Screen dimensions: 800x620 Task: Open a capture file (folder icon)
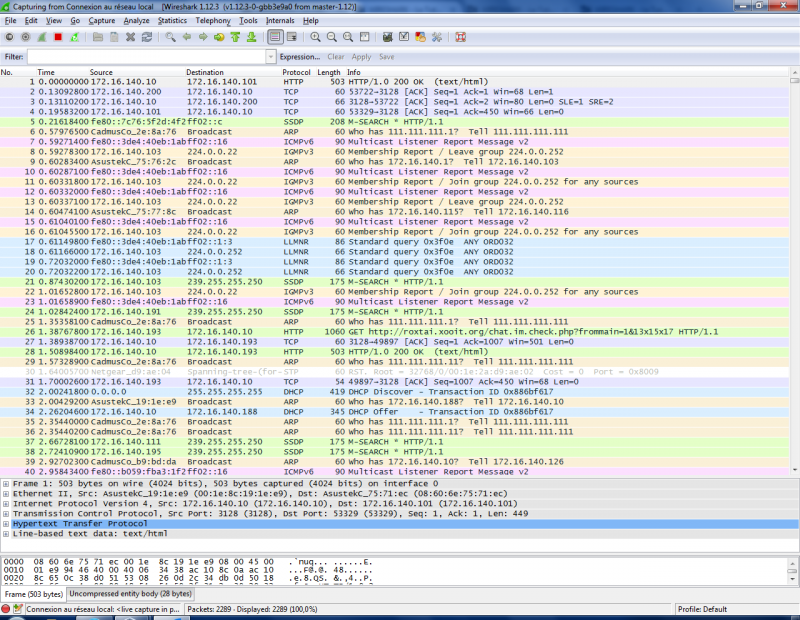tap(98, 37)
